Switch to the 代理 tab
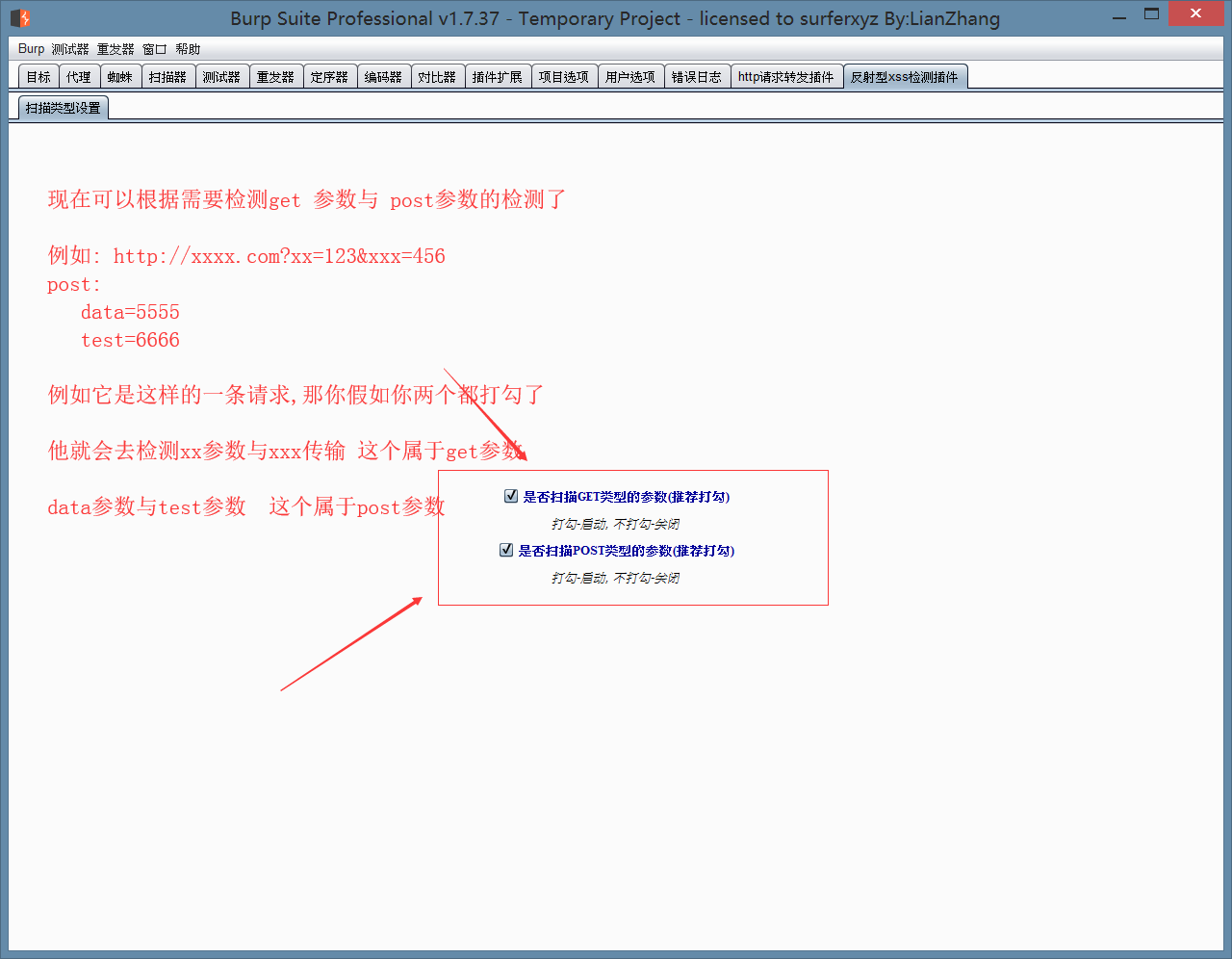Image resolution: width=1232 pixels, height=959 pixels. pyautogui.click(x=79, y=77)
